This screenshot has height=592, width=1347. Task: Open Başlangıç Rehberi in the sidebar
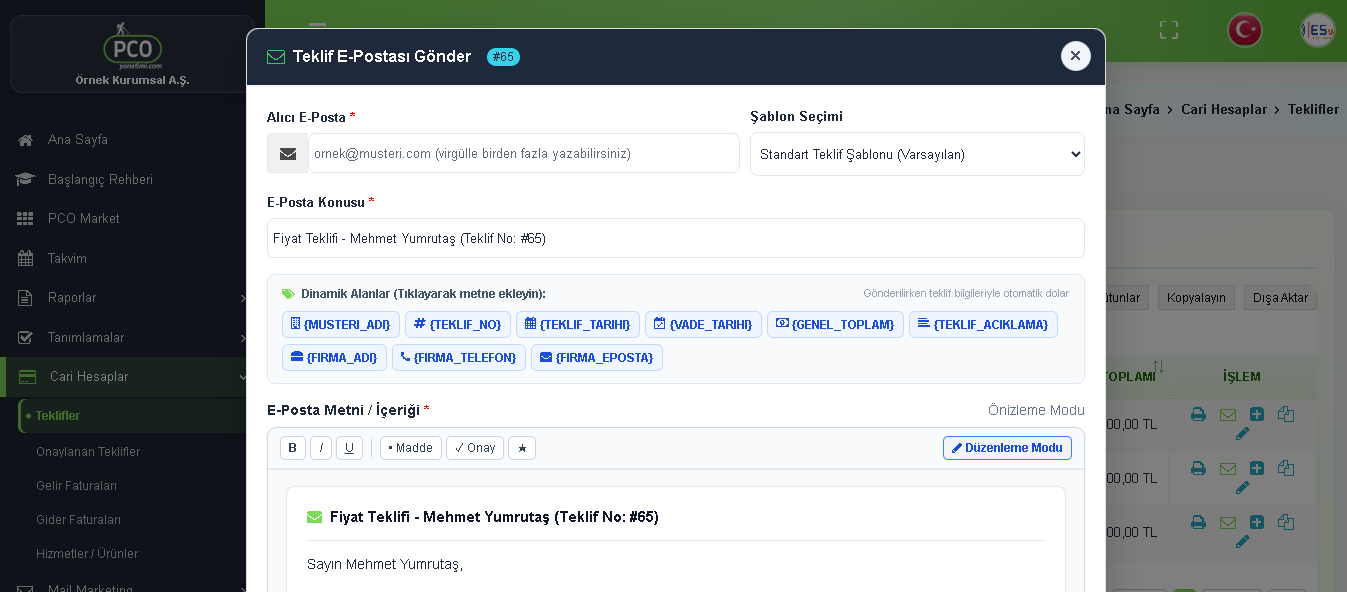coord(100,179)
